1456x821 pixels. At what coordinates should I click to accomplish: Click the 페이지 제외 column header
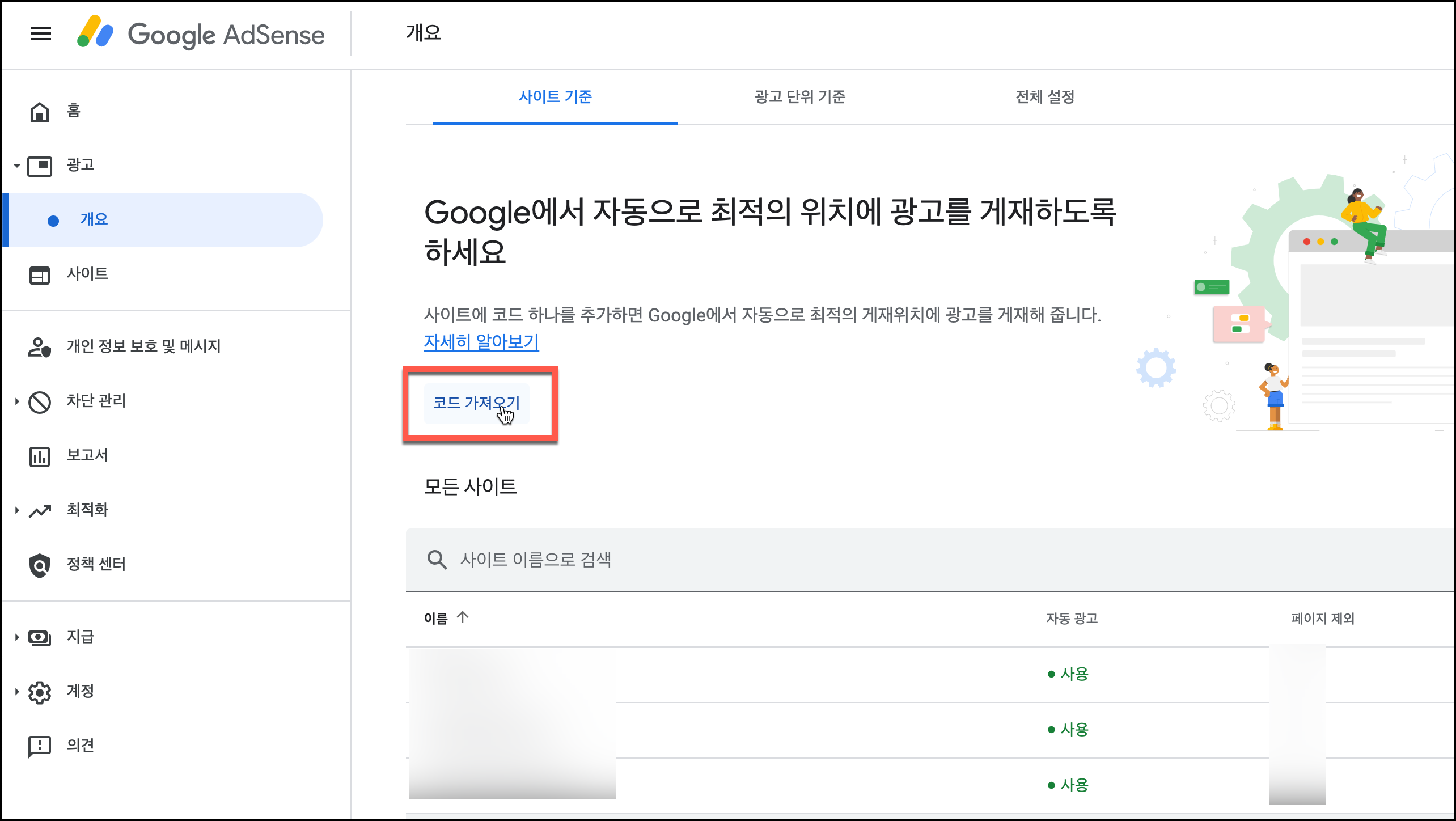[x=1323, y=619]
